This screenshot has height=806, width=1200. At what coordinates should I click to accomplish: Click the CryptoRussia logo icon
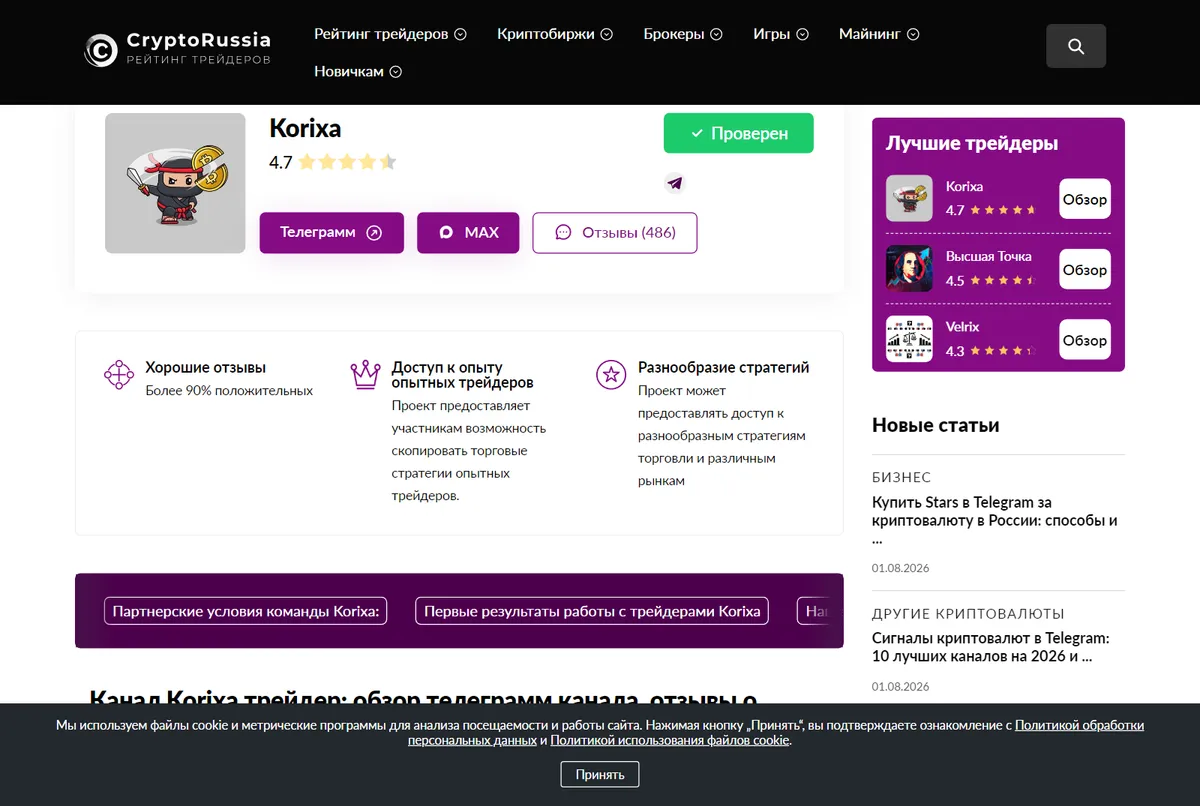101,49
